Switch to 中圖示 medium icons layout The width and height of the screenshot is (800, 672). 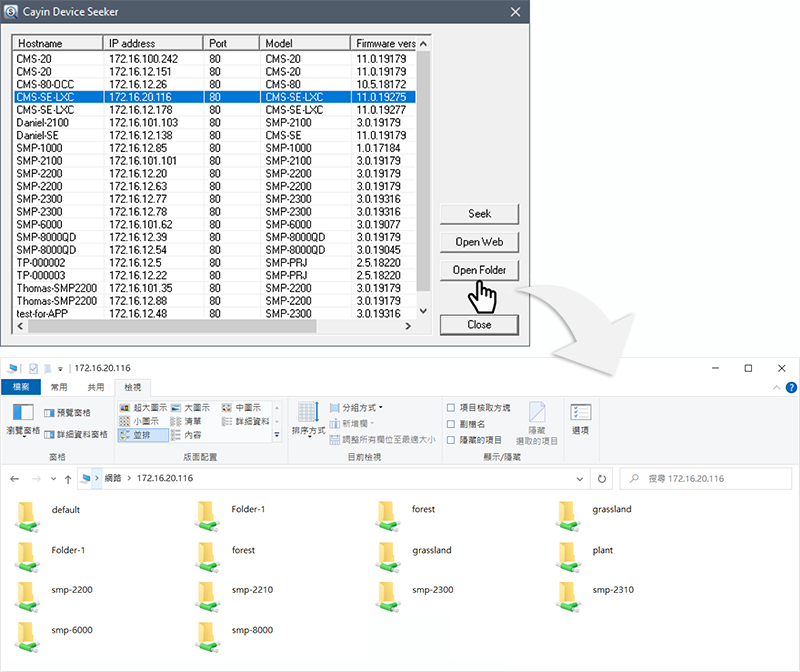241,408
